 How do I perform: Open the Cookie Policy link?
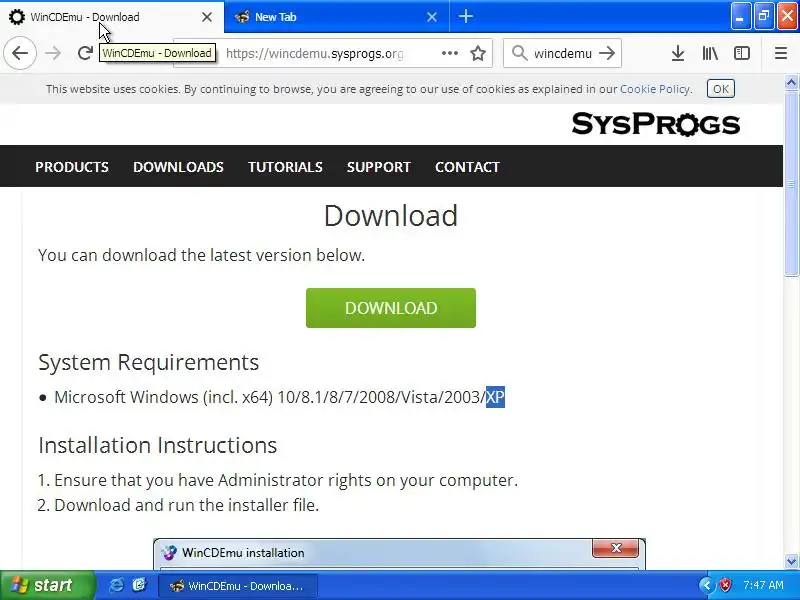click(x=655, y=89)
